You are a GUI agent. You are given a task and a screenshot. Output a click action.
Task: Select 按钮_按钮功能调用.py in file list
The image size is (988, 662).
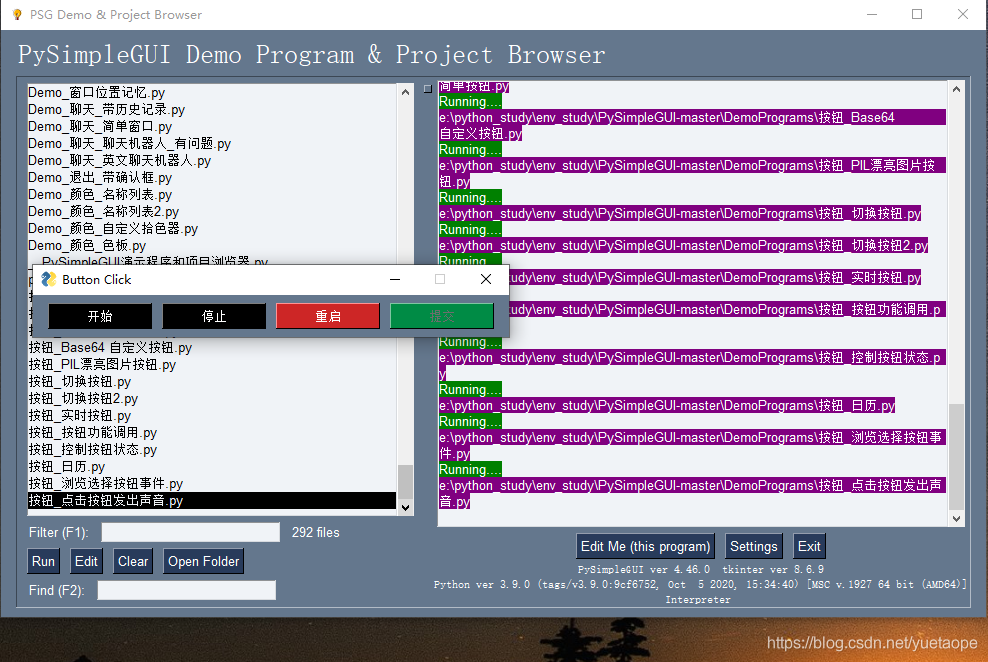212,433
